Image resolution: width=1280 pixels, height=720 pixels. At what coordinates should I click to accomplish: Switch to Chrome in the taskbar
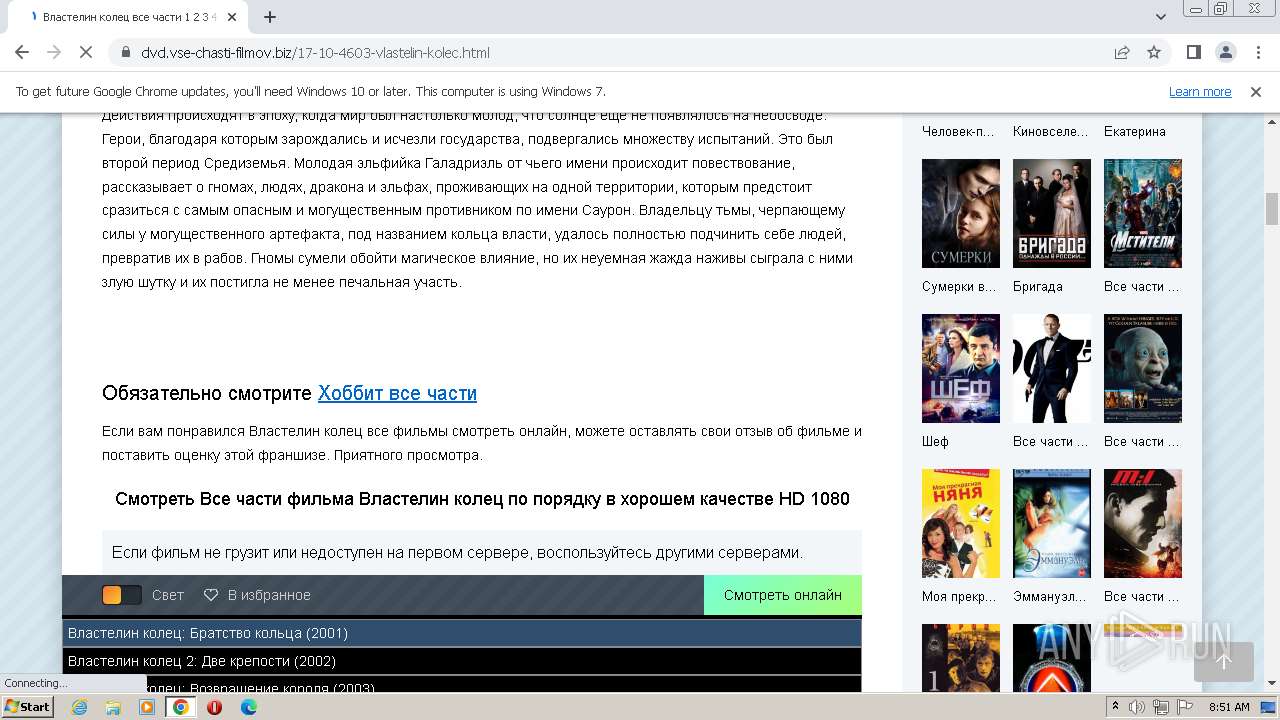(x=181, y=707)
